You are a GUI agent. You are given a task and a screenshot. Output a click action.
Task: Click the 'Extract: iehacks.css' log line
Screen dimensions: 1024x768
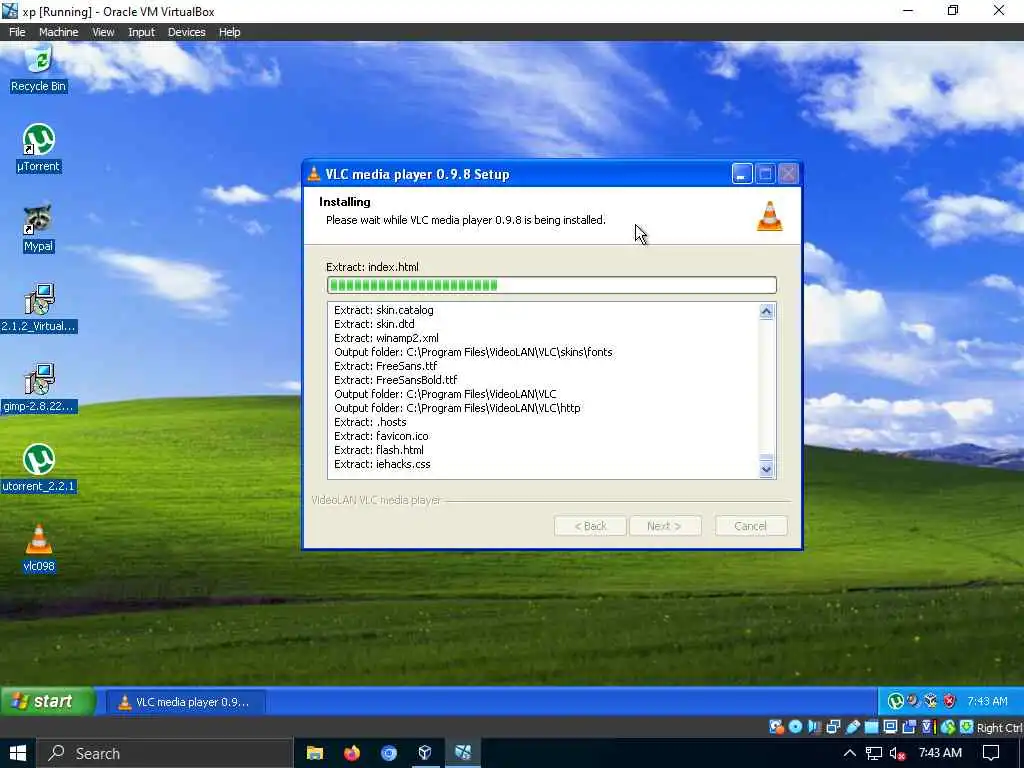click(x=382, y=464)
